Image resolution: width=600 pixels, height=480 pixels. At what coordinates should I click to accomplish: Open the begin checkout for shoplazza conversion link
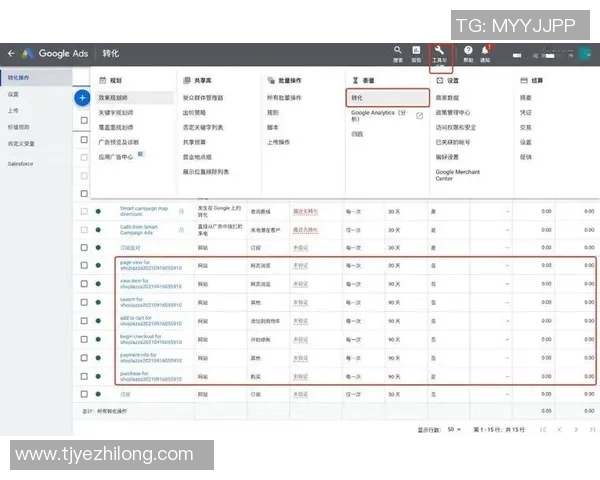pos(151,339)
